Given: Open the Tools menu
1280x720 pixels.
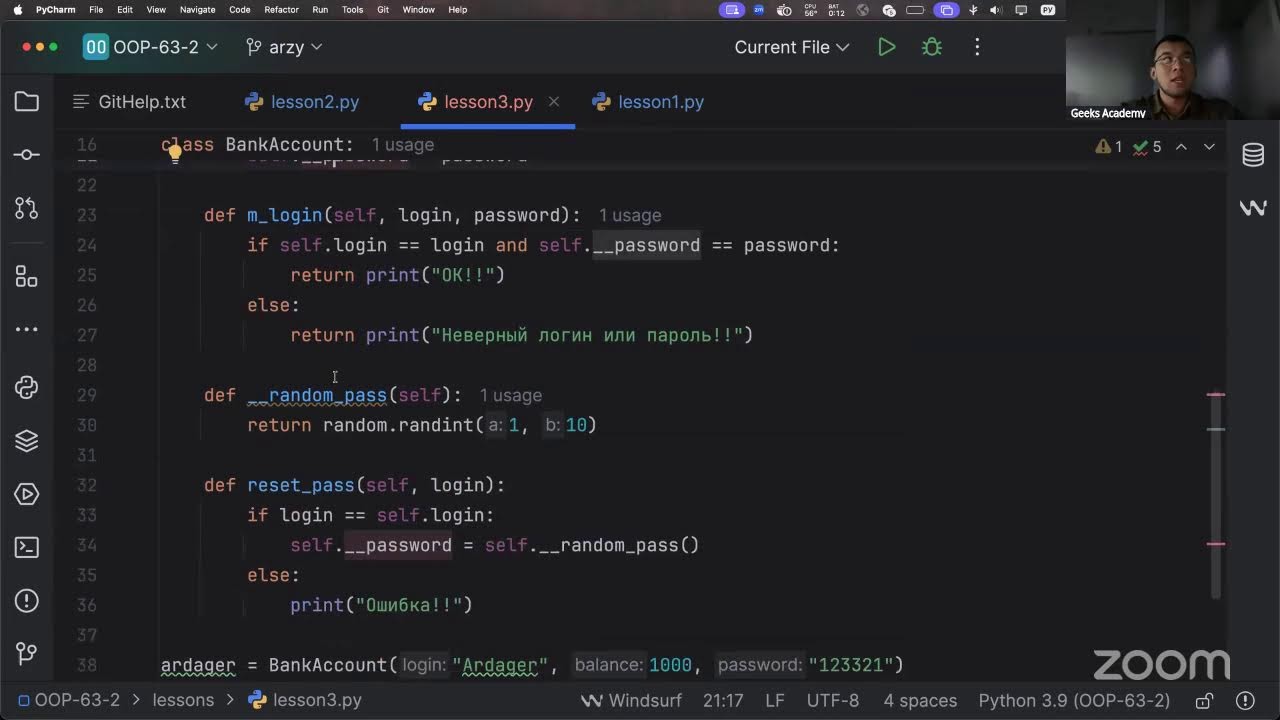Looking at the screenshot, I should tap(352, 10).
